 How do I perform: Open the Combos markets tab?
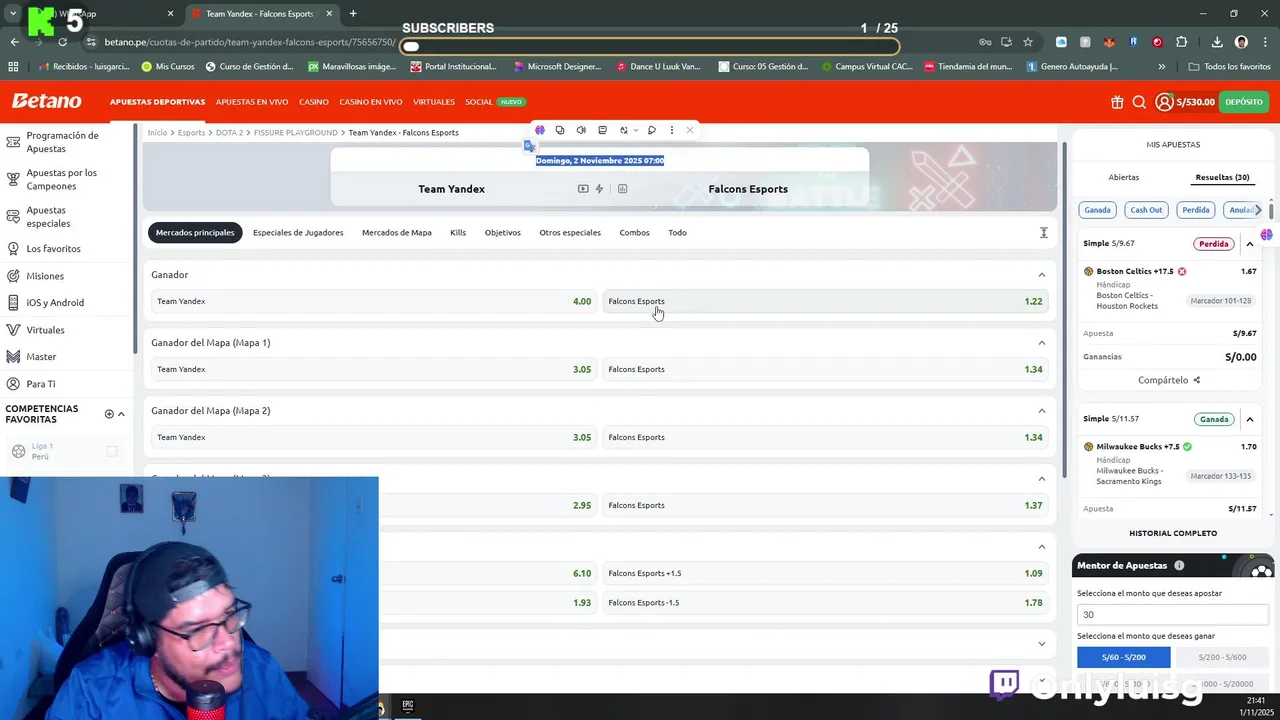[x=634, y=233]
